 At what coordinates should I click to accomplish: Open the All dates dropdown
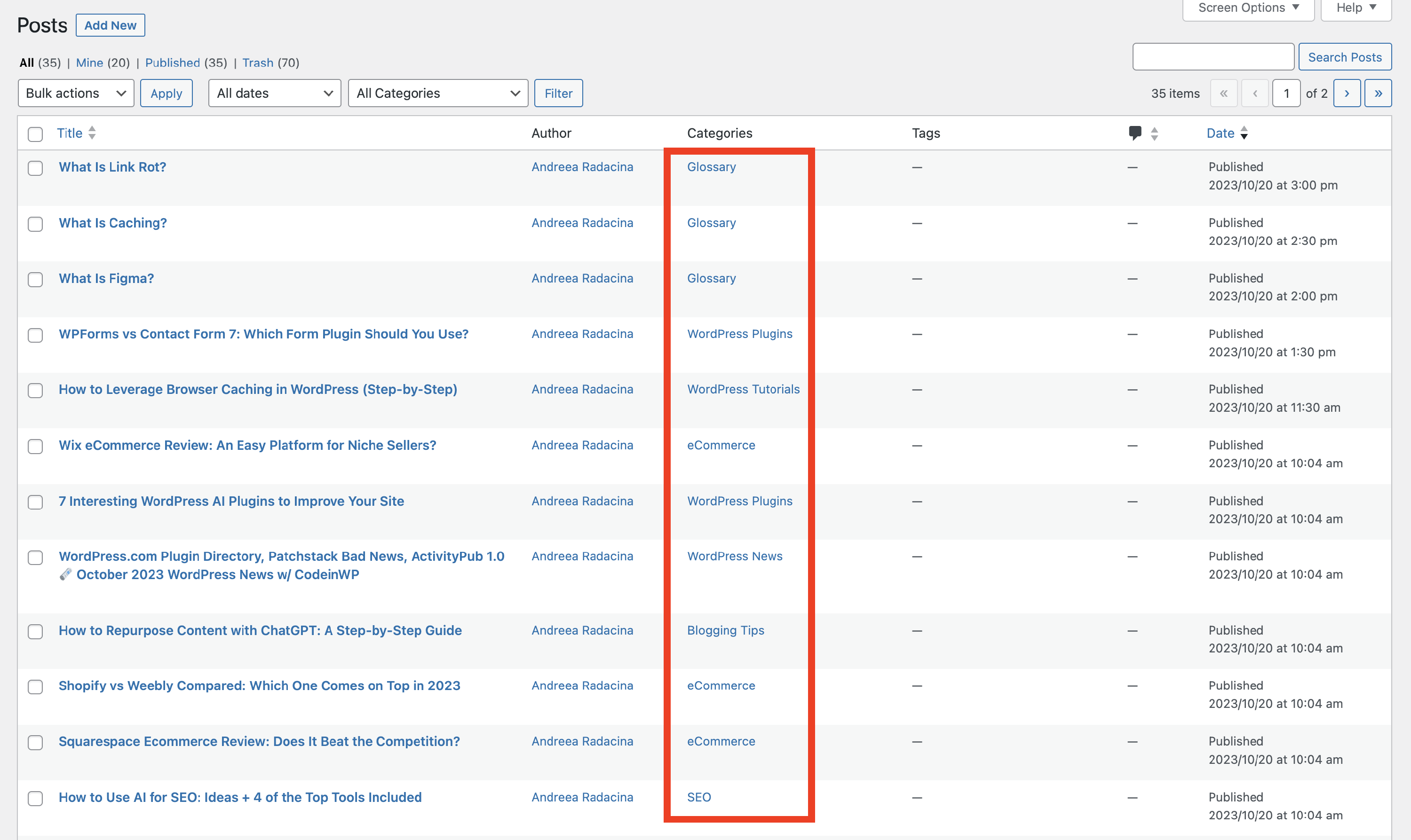tap(275, 94)
